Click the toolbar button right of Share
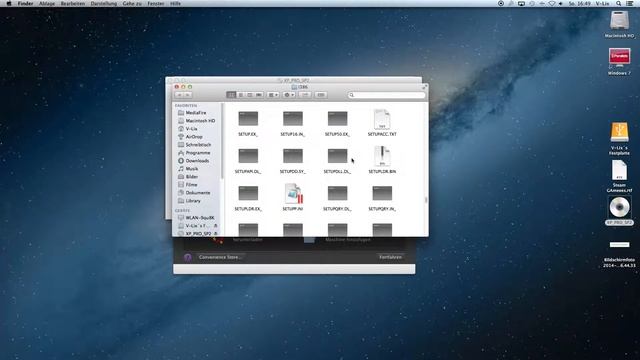This screenshot has width=640, height=360. coord(321,95)
